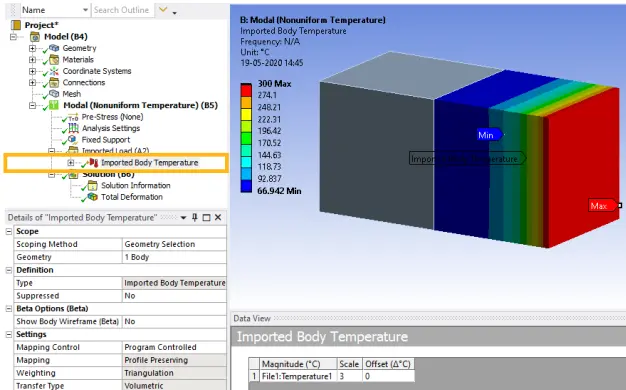Select Total Deformation in the outline
Viewport: 626px width, 390px height.
pos(132,197)
